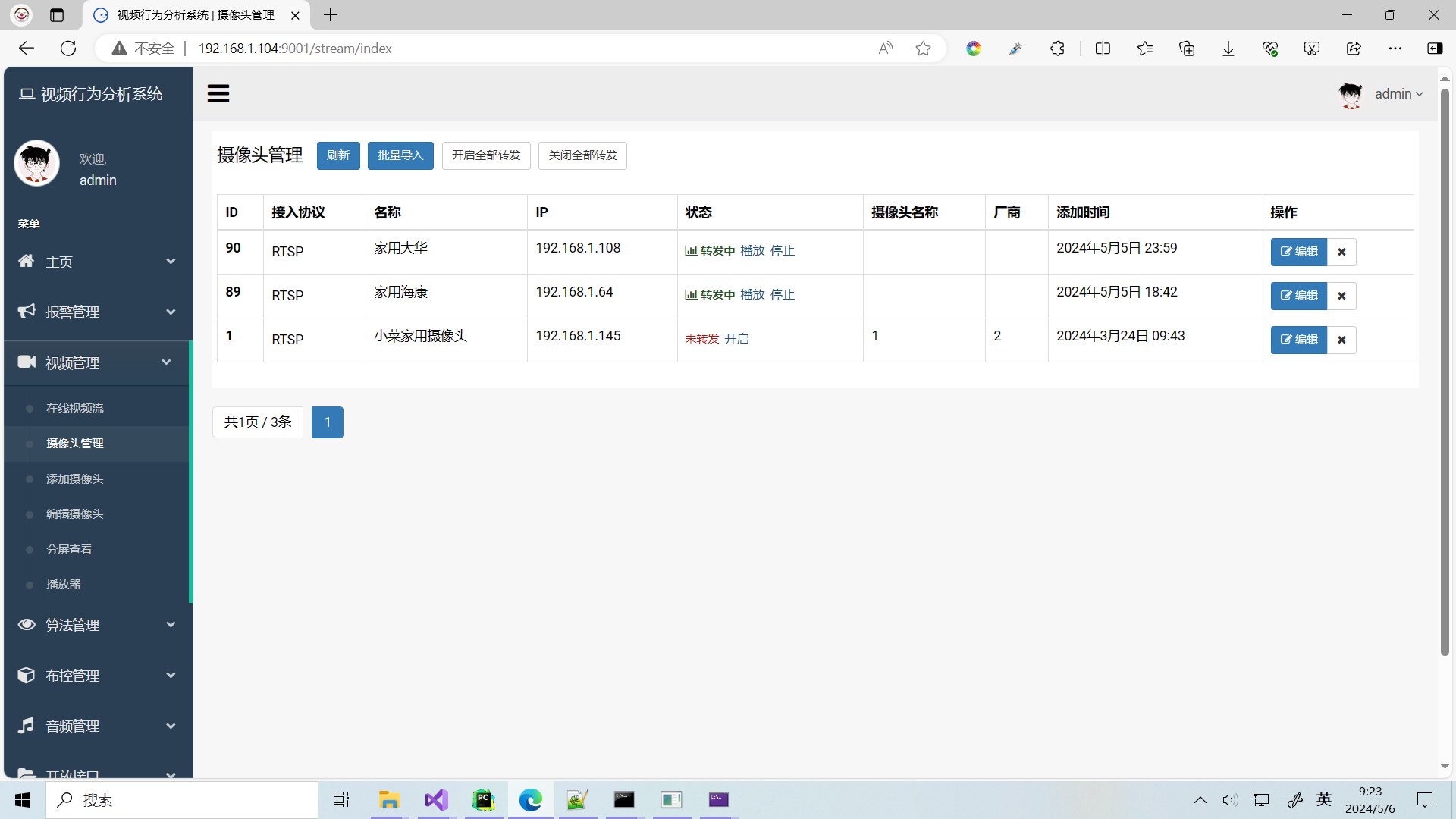Toggle the hamburger sidebar menu icon
Screen dimensions: 1456x819
click(218, 93)
